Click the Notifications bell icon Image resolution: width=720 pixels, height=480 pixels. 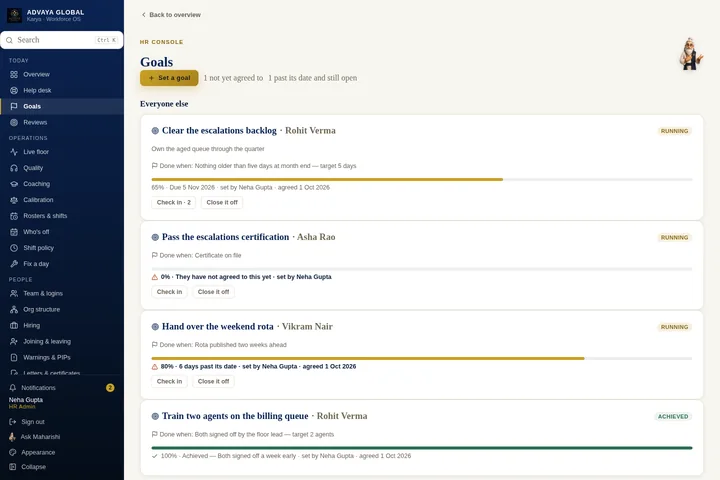click(12, 388)
